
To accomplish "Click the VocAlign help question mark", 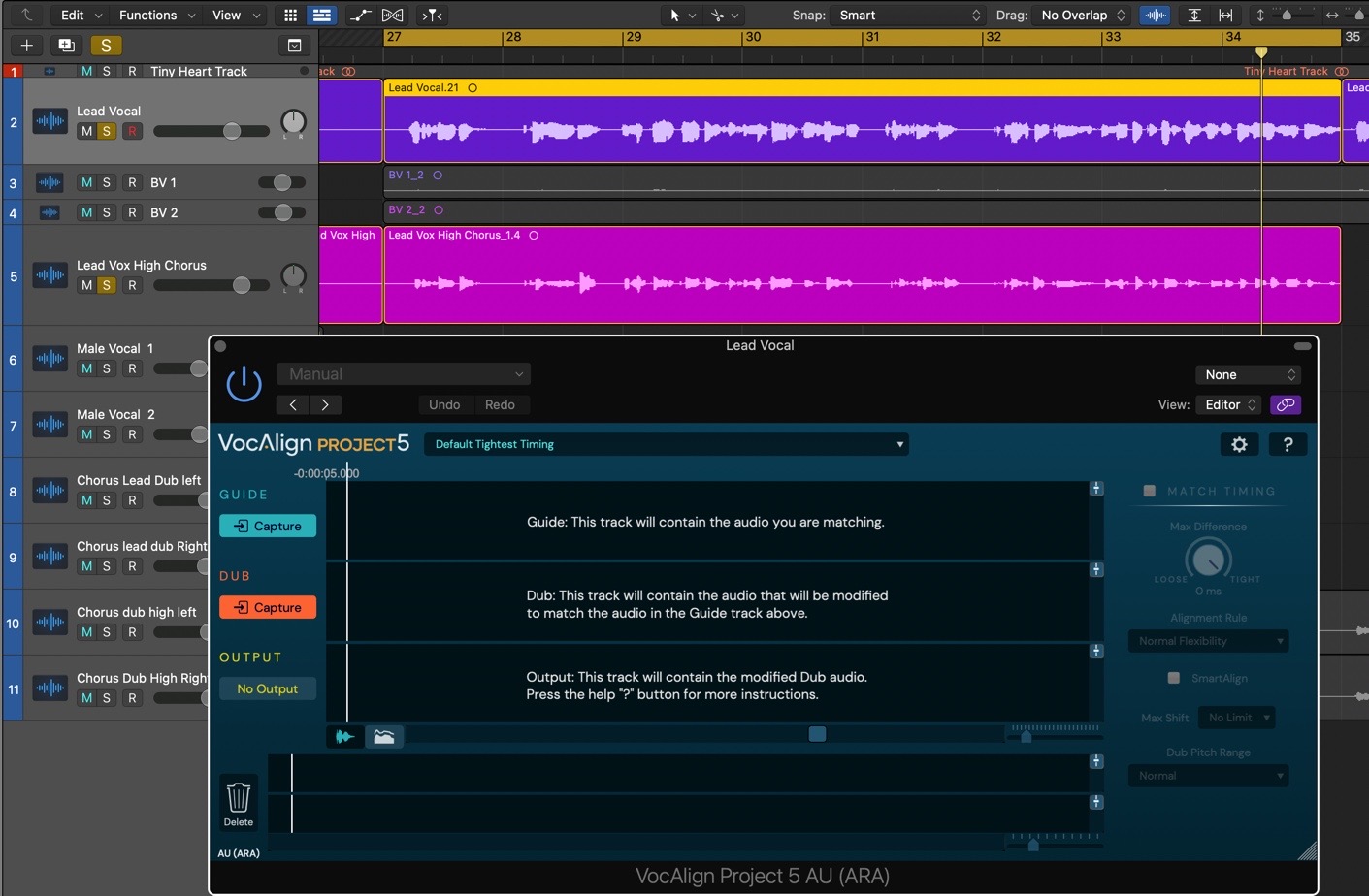I will pyautogui.click(x=1288, y=444).
